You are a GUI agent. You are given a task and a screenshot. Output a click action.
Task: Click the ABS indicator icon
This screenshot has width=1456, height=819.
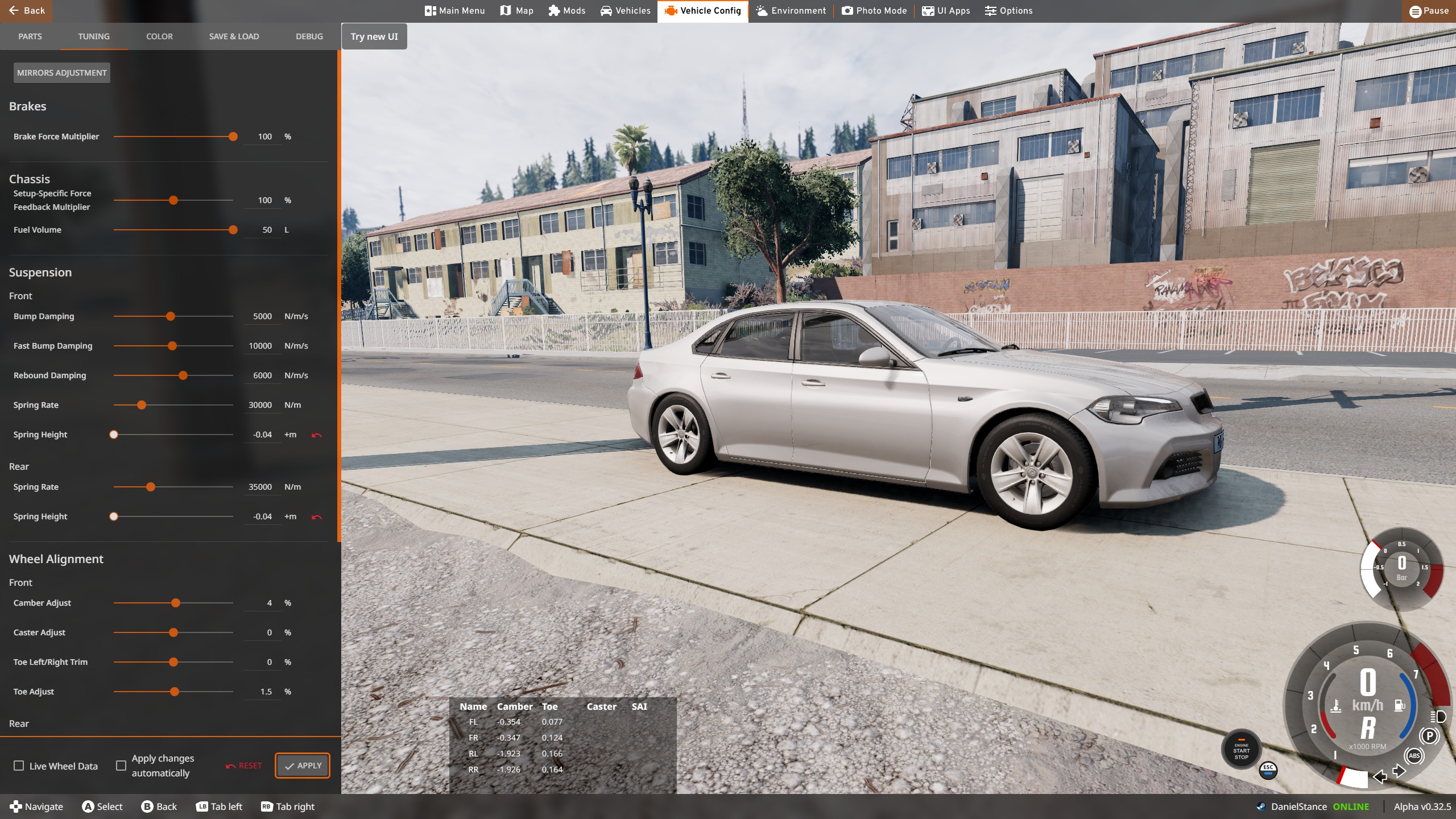[1414, 755]
